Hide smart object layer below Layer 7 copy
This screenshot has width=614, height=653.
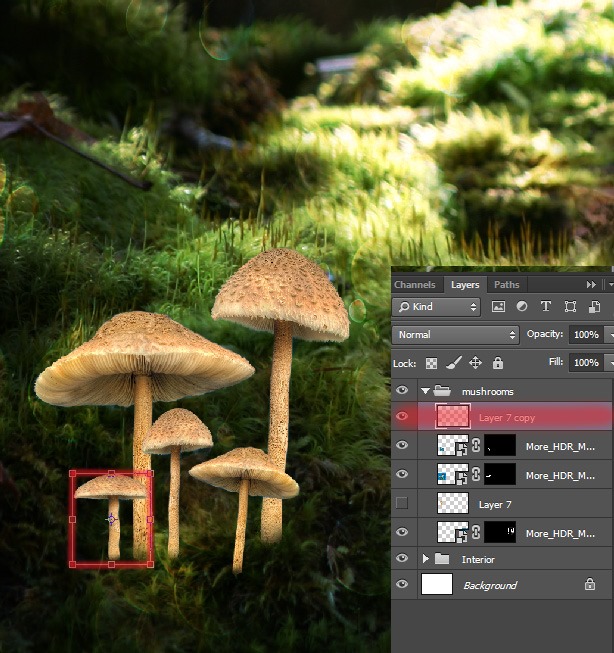(x=402, y=445)
